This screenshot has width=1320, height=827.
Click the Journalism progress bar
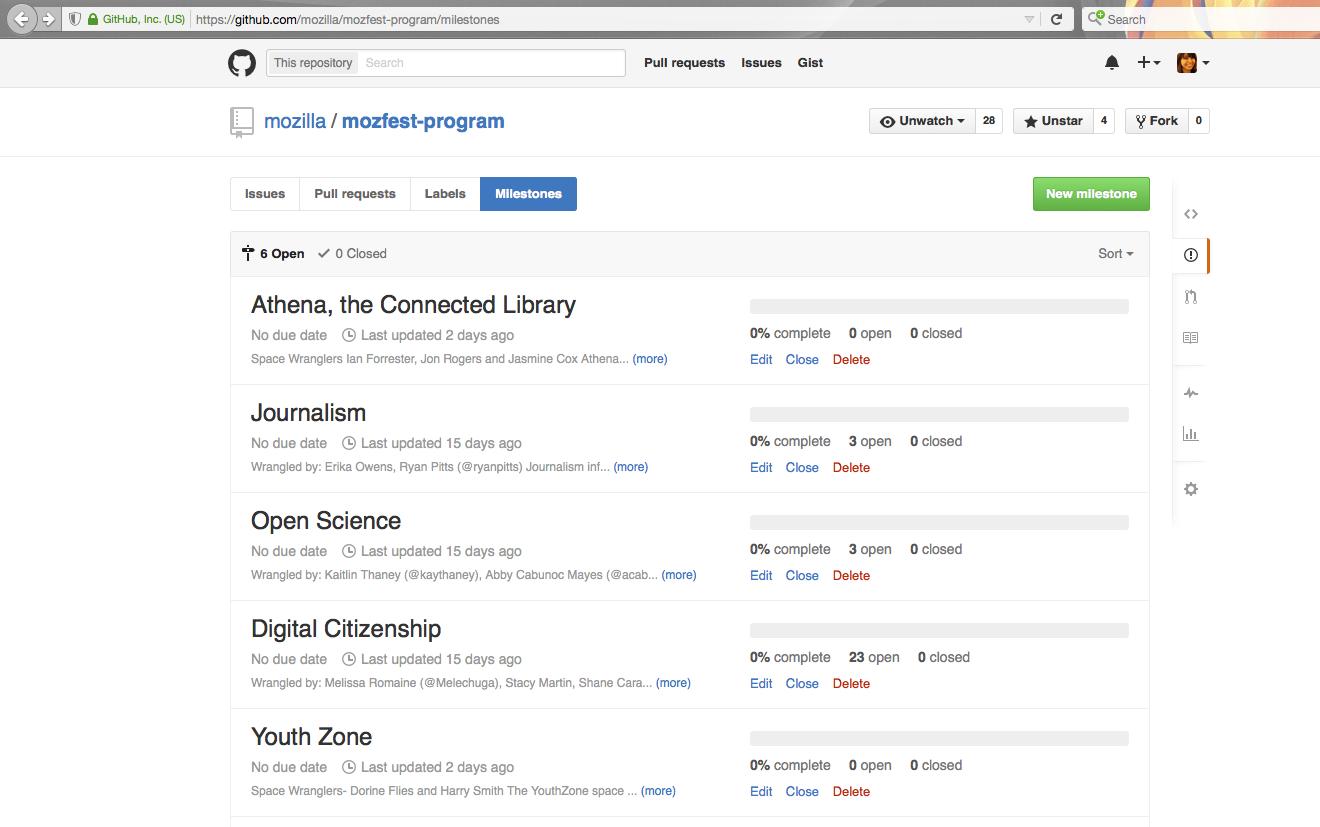pos(939,414)
